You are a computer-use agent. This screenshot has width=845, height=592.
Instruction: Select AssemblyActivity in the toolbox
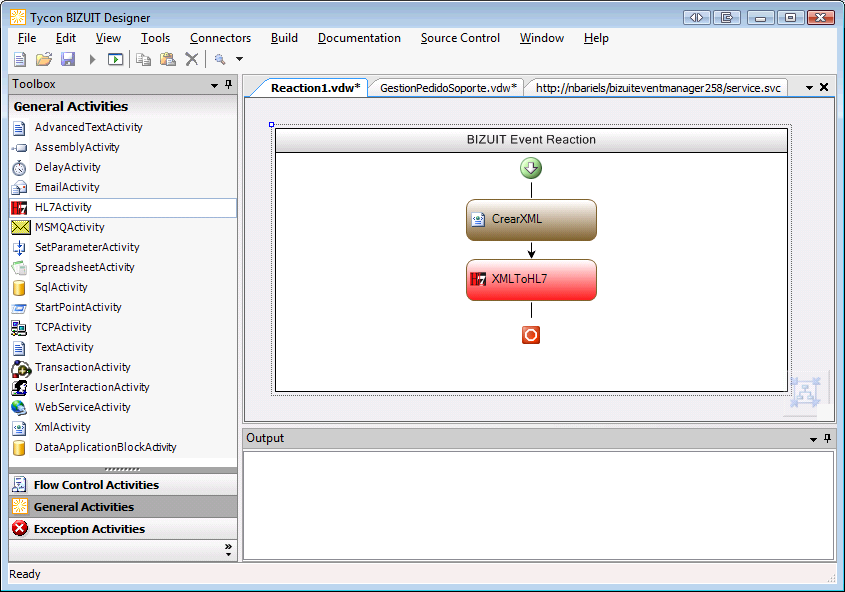pyautogui.click(x=123, y=147)
